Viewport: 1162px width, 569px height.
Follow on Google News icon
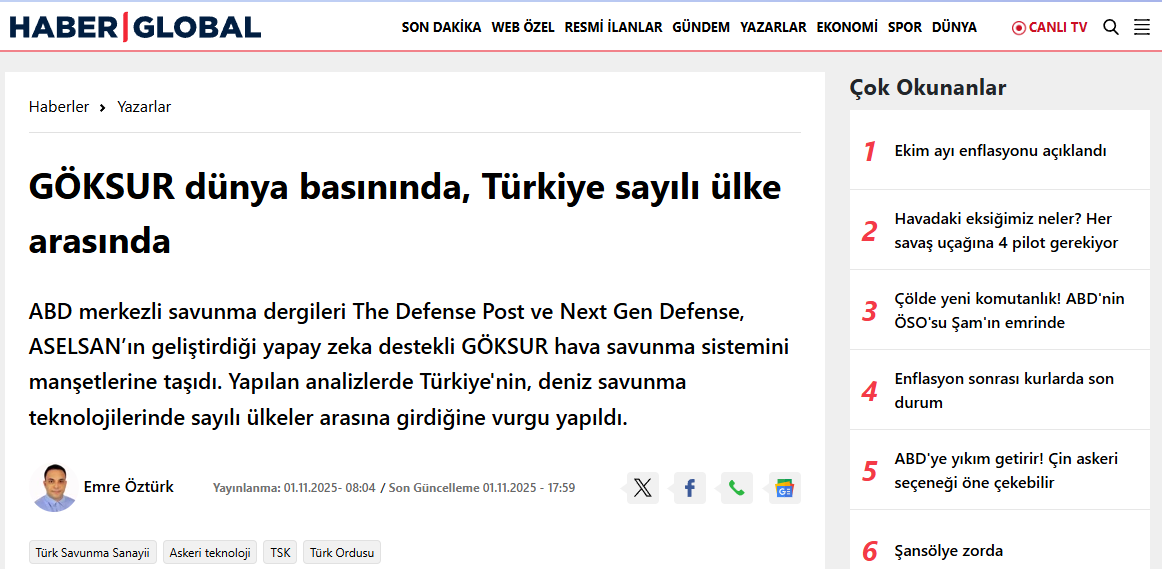pos(784,488)
